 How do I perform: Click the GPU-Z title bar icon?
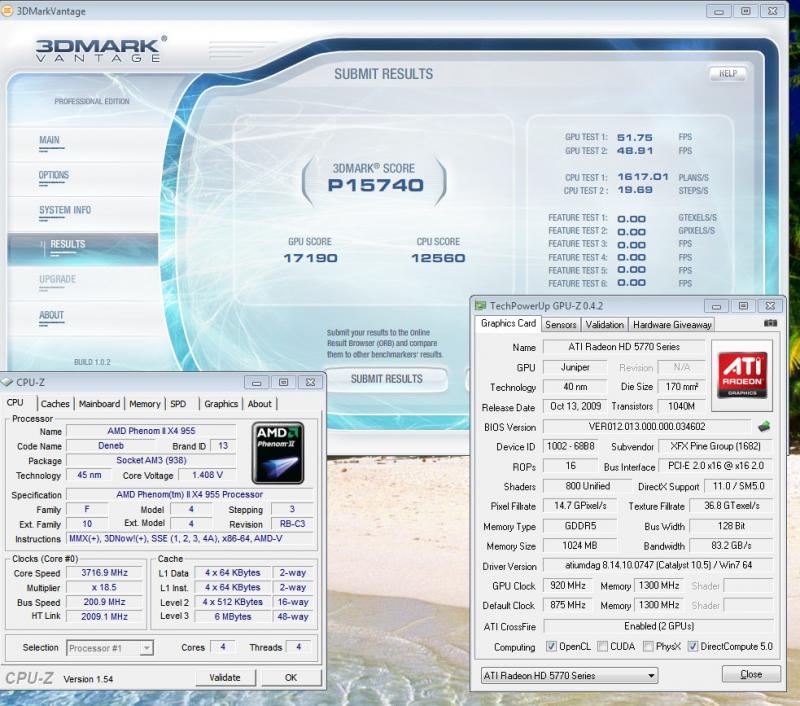tap(480, 306)
